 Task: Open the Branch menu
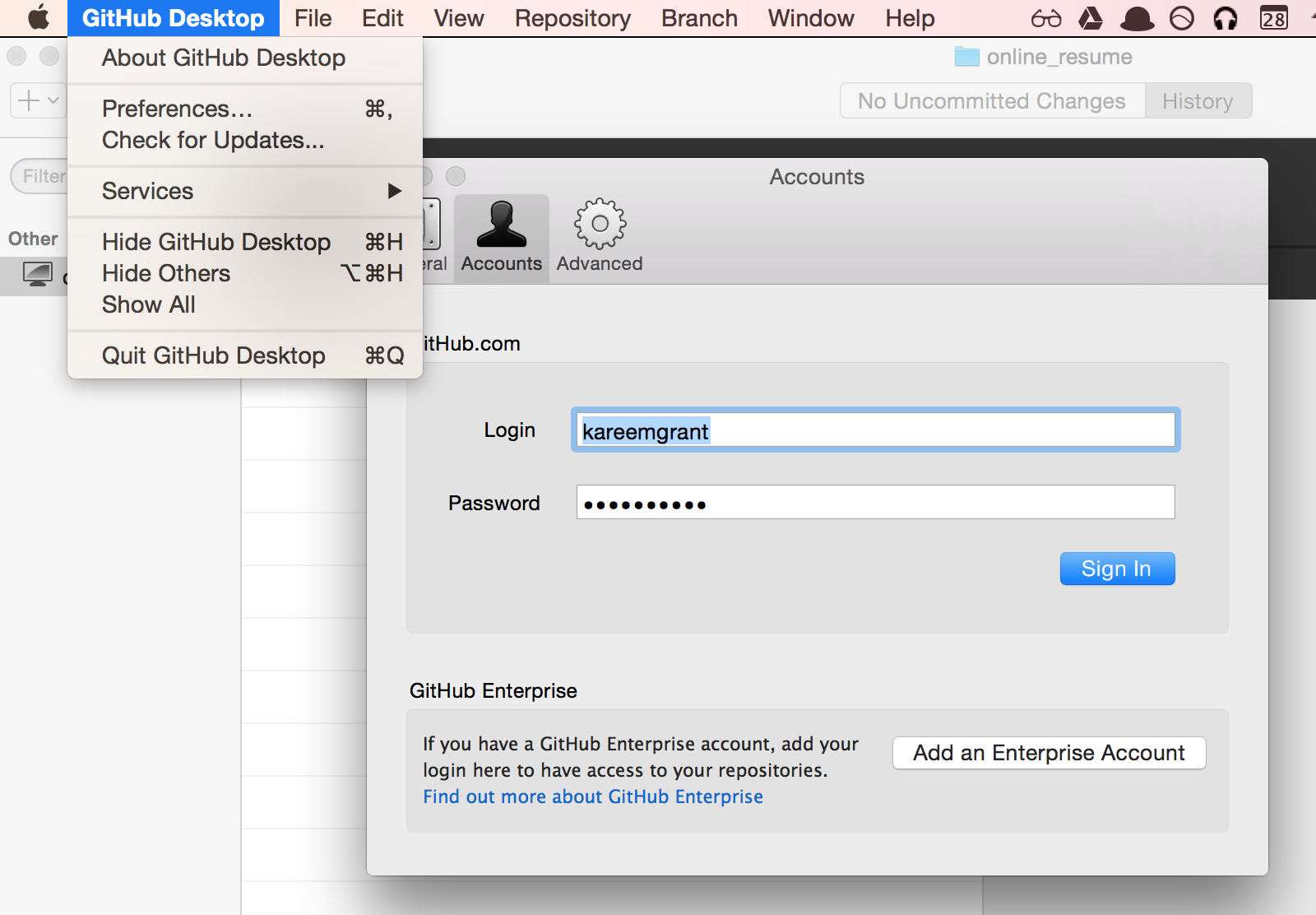click(x=699, y=18)
